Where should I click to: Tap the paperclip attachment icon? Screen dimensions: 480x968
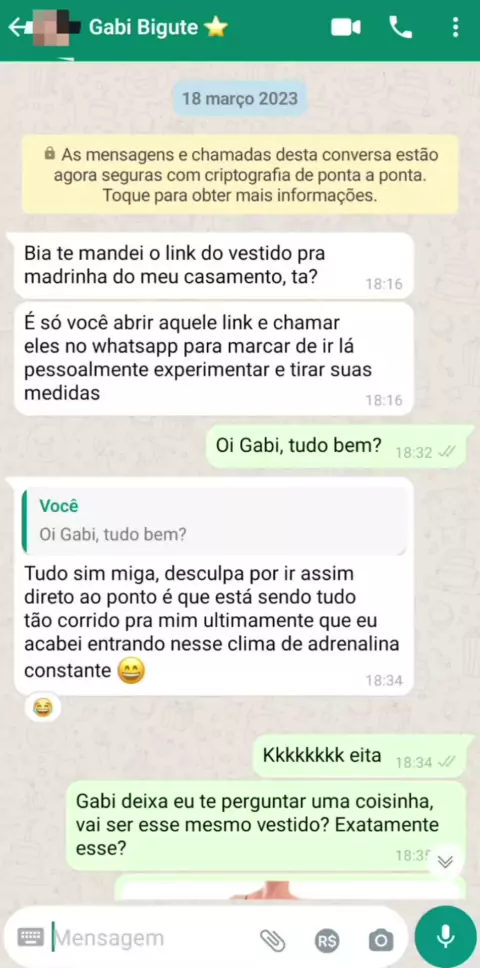[x=272, y=940]
